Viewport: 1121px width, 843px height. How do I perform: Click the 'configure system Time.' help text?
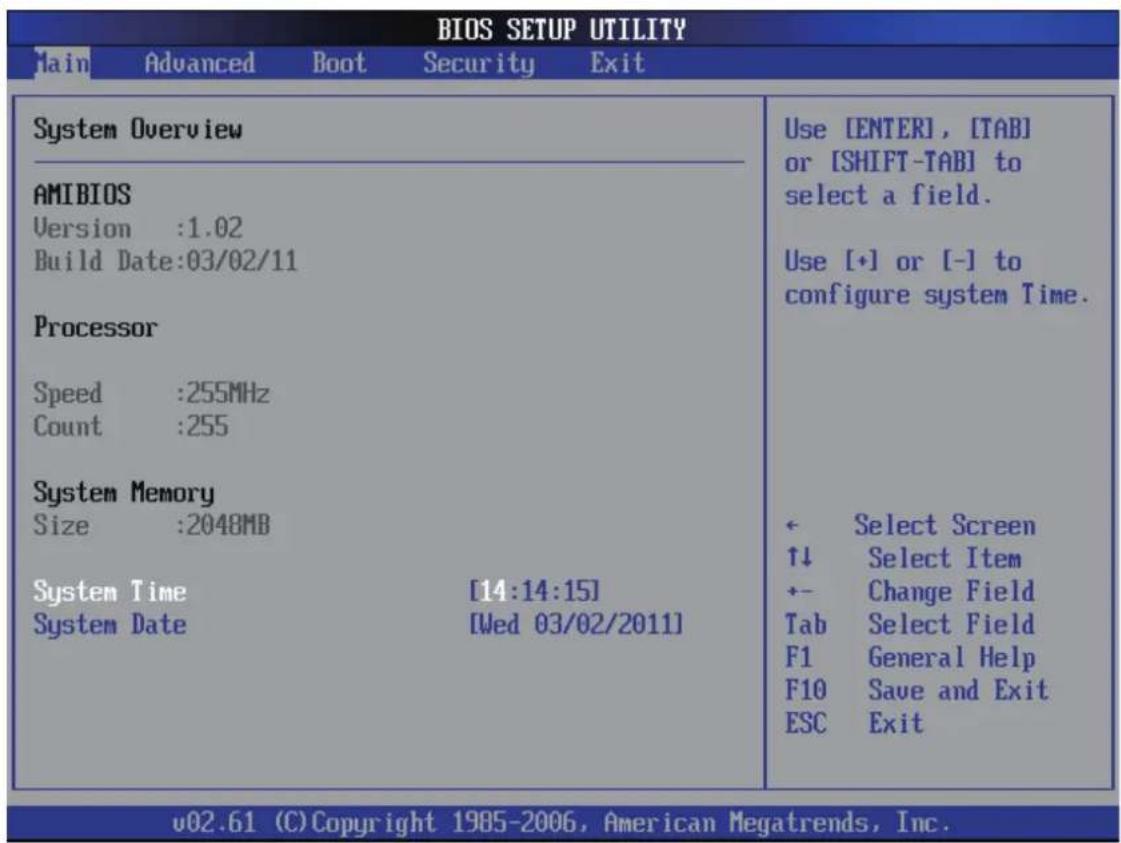(x=937, y=295)
